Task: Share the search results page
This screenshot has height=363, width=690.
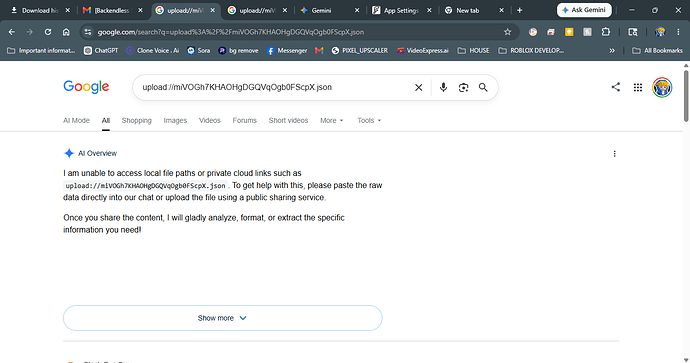Action: 616,87
